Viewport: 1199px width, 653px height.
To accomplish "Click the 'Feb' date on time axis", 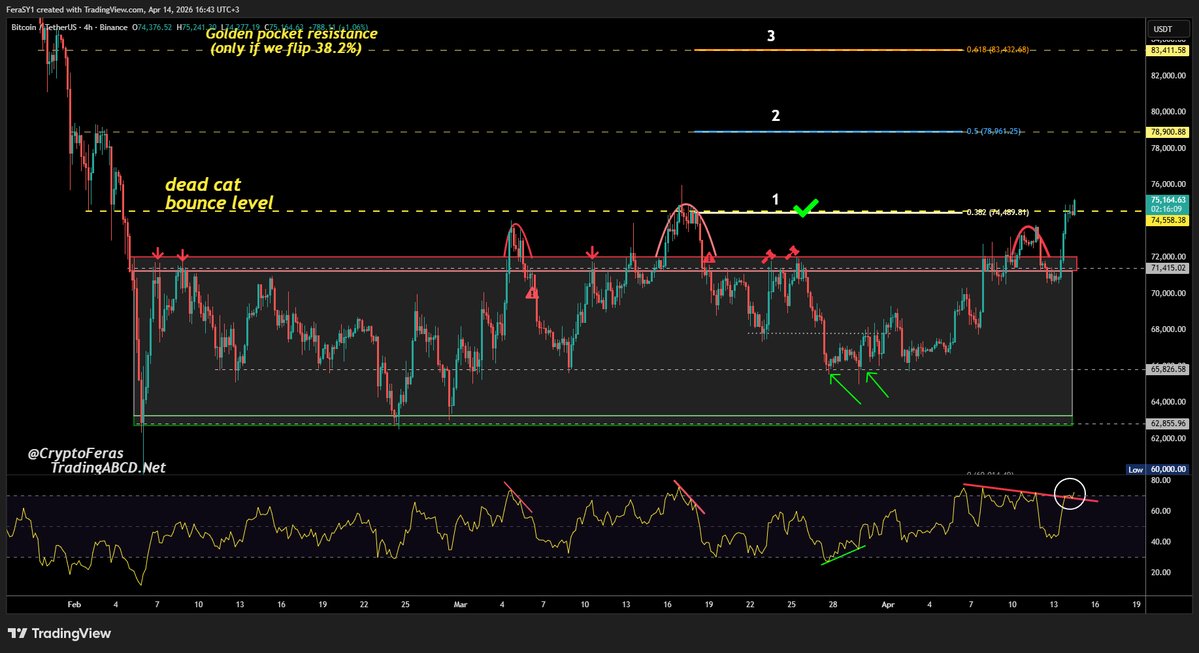I will 74,604.
